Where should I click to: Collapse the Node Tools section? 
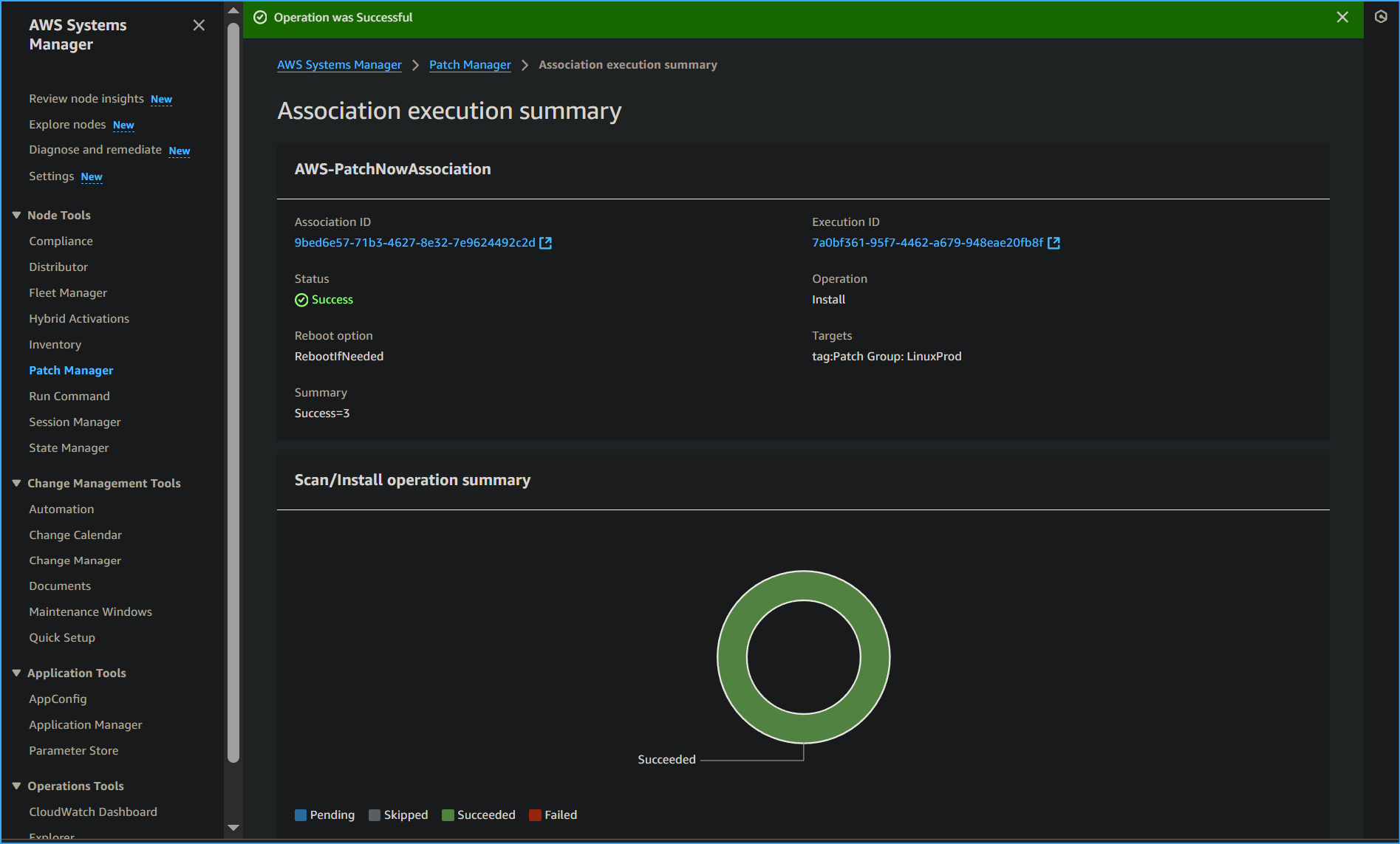point(16,215)
